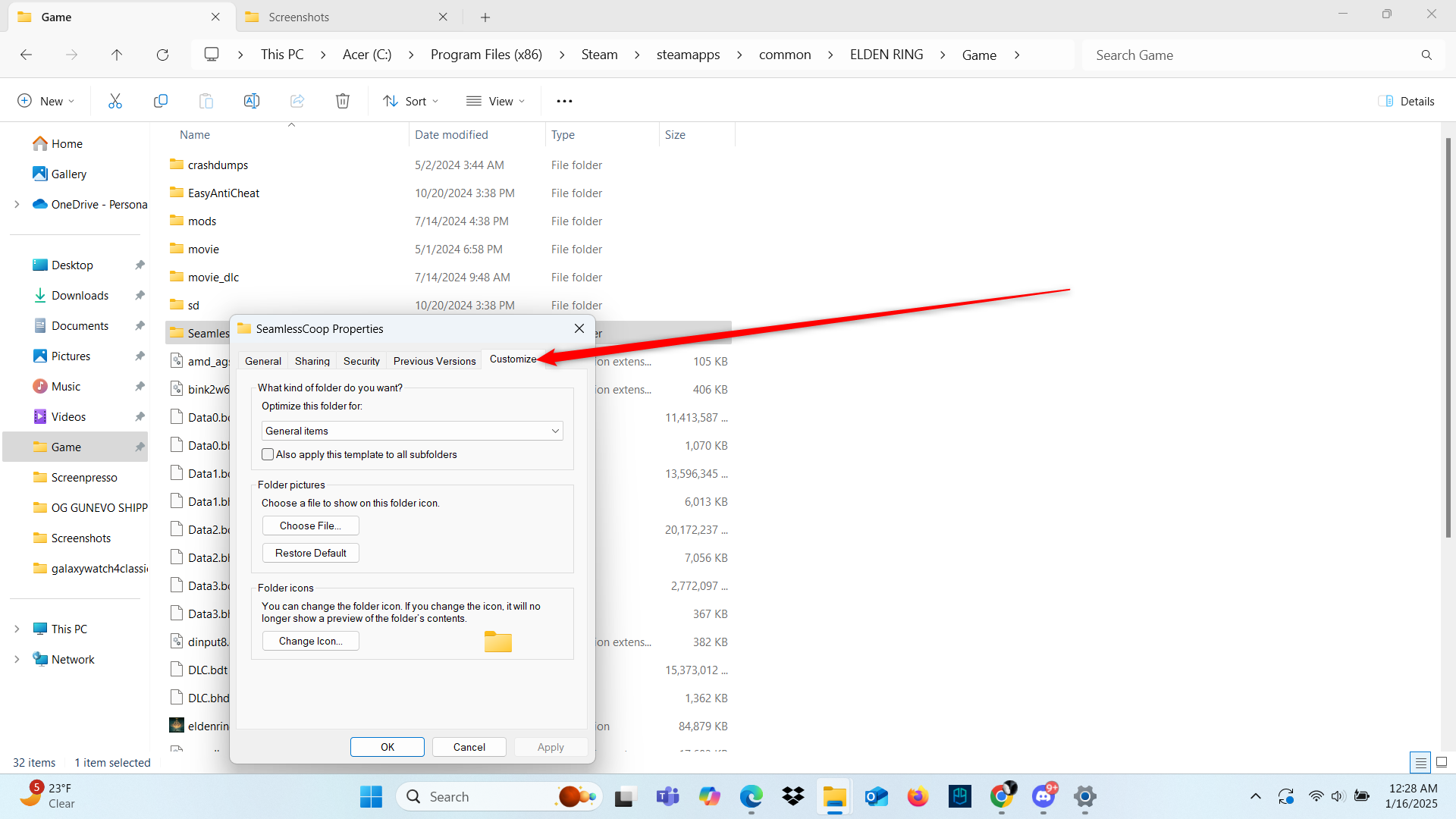Switch to the Screenshots window tab
The height and width of the screenshot is (819, 1456).
click(347, 17)
